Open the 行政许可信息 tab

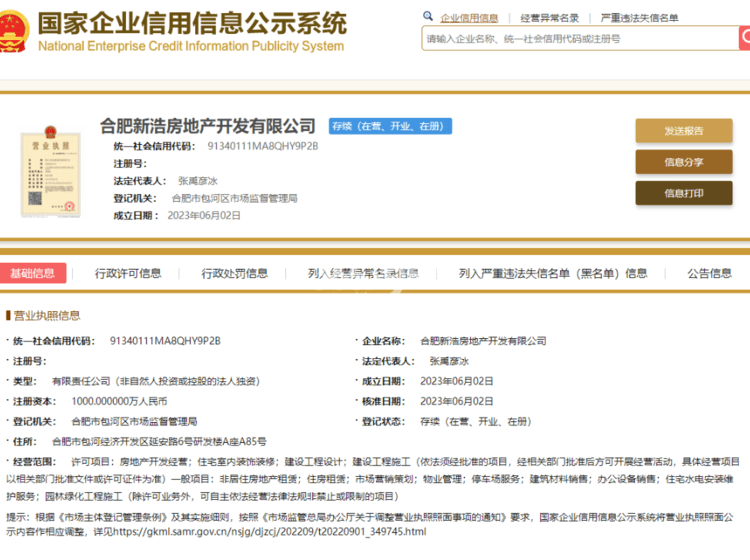(x=128, y=273)
